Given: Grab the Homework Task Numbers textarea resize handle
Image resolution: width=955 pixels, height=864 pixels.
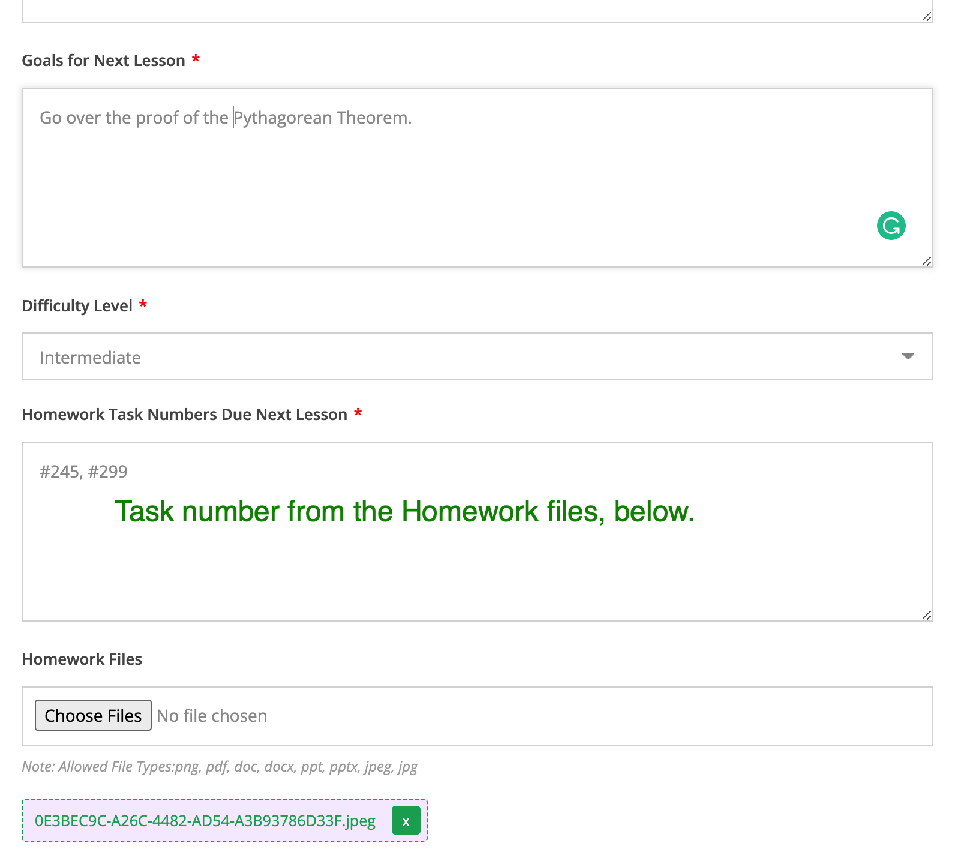Looking at the screenshot, I should pos(926,615).
